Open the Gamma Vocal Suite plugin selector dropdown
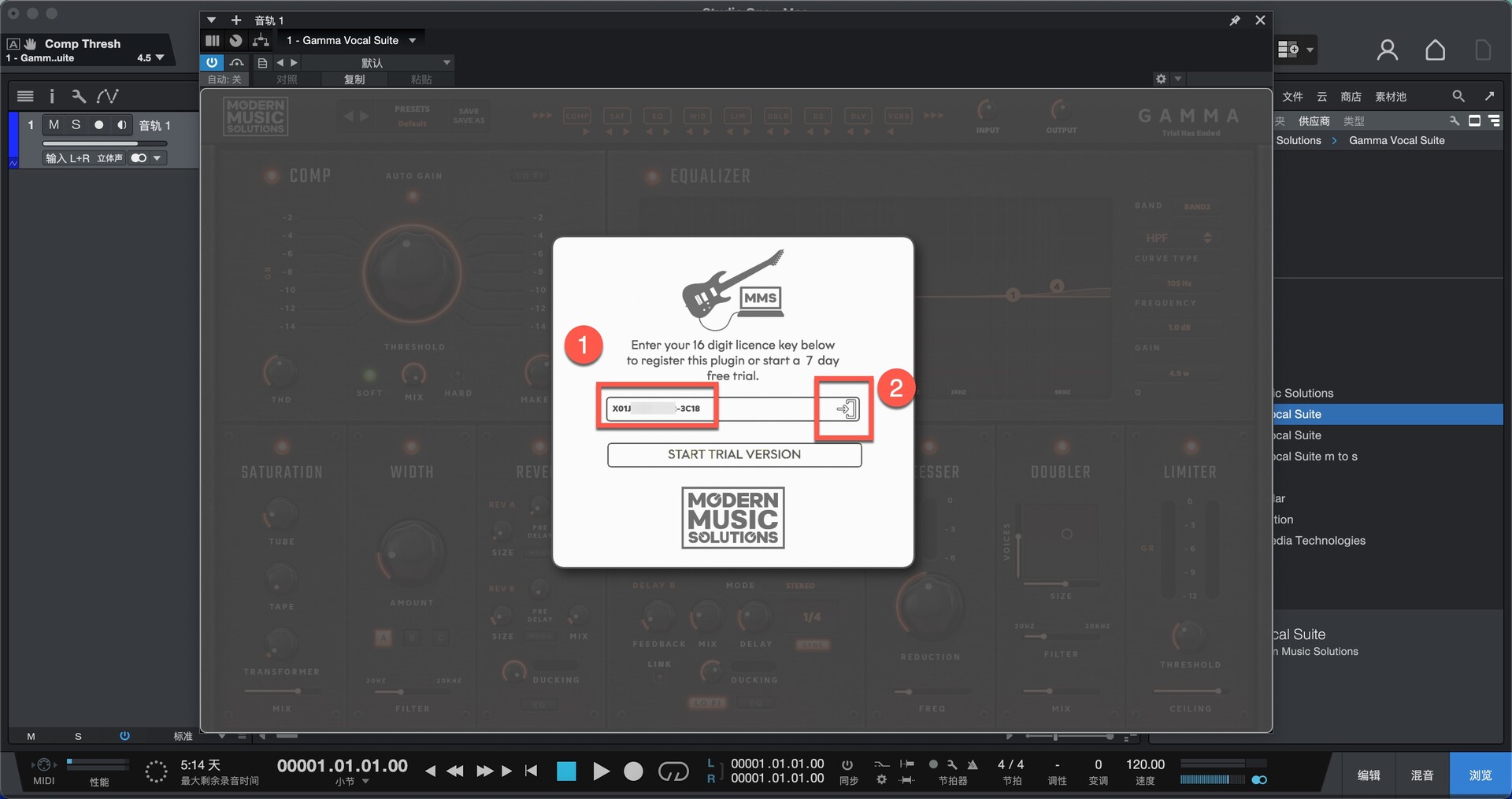Image resolution: width=1512 pixels, height=799 pixels. (350, 40)
